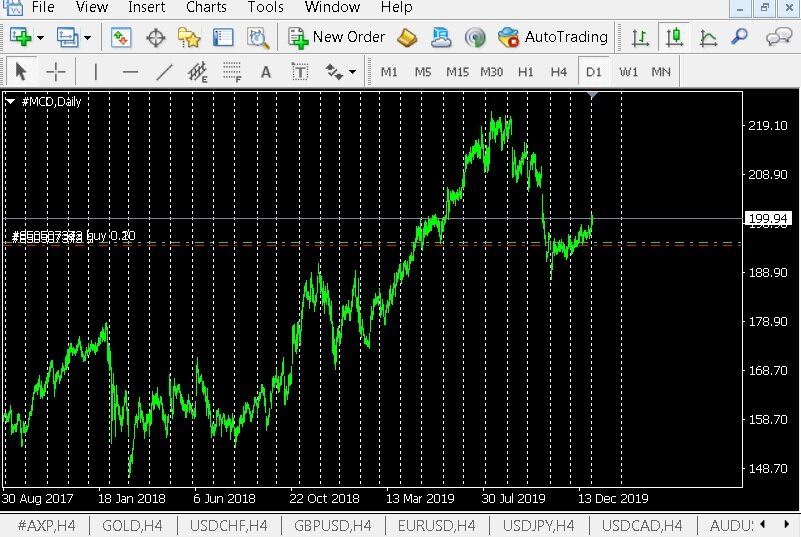Click the 199.94 current price label
The height and width of the screenshot is (537, 801).
(x=768, y=219)
